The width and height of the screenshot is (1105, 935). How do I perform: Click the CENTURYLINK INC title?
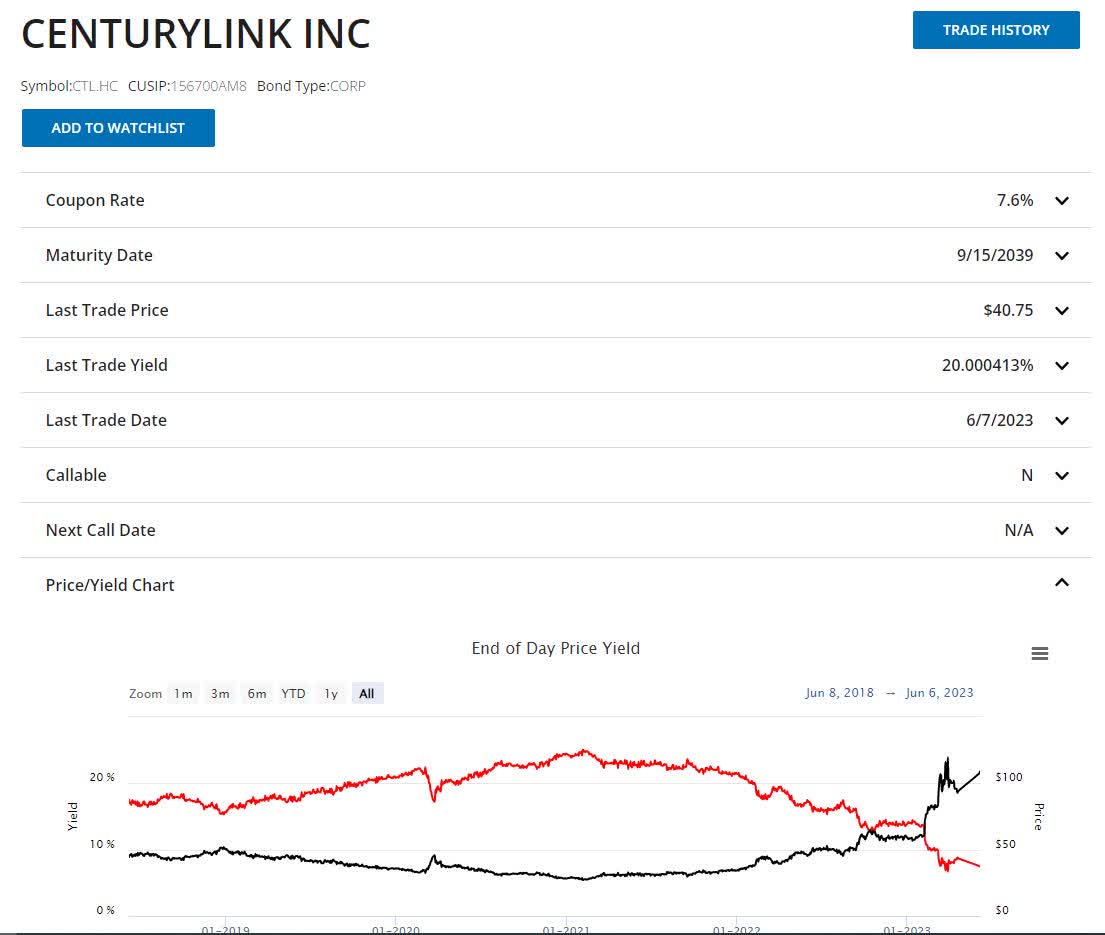pyautogui.click(x=196, y=34)
